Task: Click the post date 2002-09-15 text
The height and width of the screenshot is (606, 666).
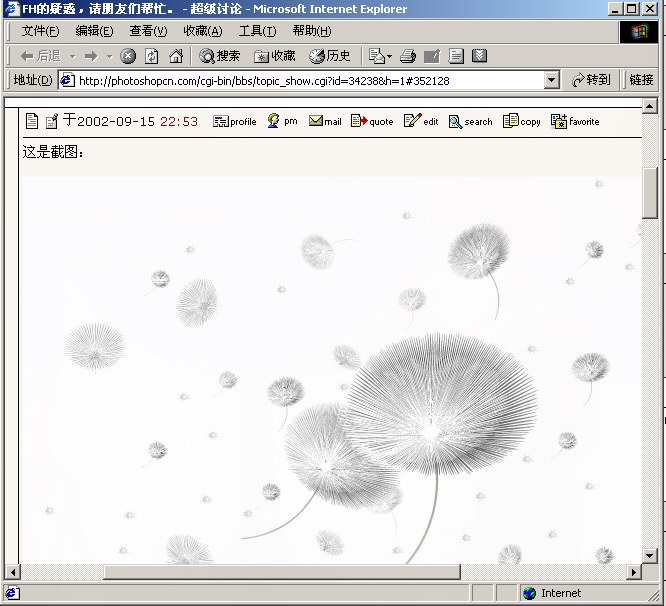Action: [116, 122]
